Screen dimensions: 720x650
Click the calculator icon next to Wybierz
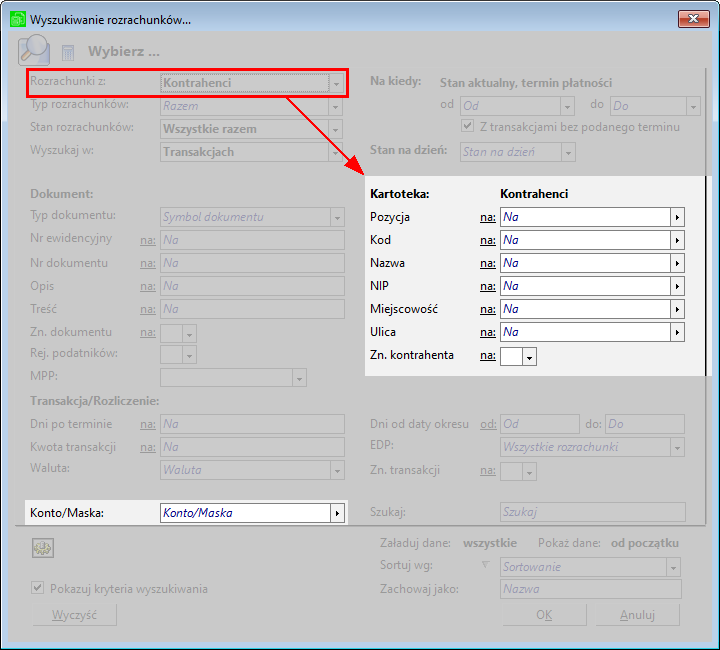[68, 53]
